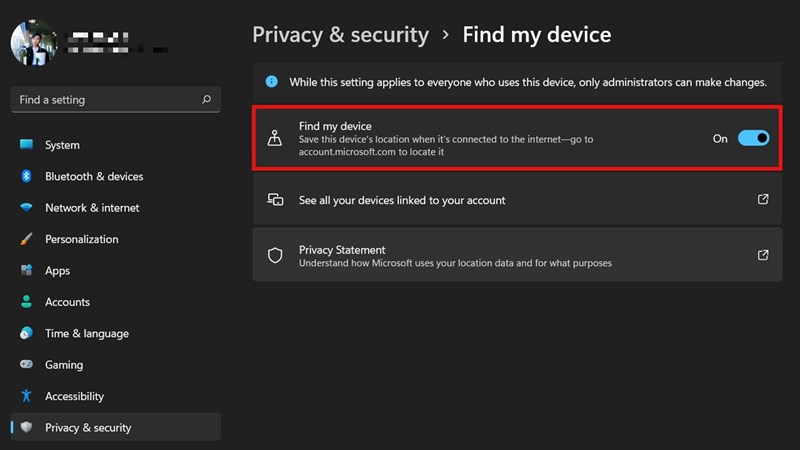This screenshot has height=450, width=800.
Task: Click the System monitor icon in sidebar
Action: pos(26,145)
